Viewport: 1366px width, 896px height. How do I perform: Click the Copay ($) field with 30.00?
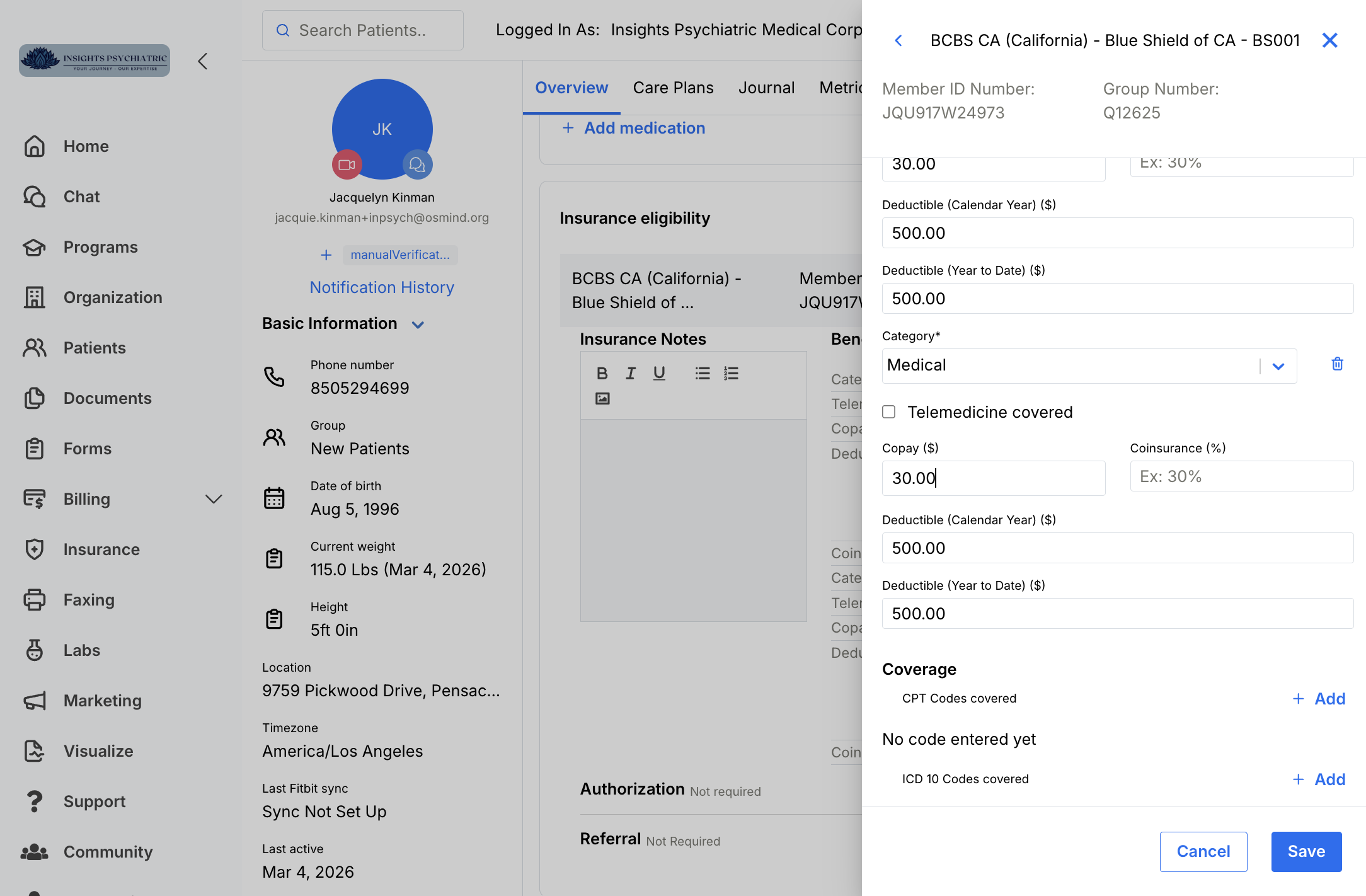993,478
